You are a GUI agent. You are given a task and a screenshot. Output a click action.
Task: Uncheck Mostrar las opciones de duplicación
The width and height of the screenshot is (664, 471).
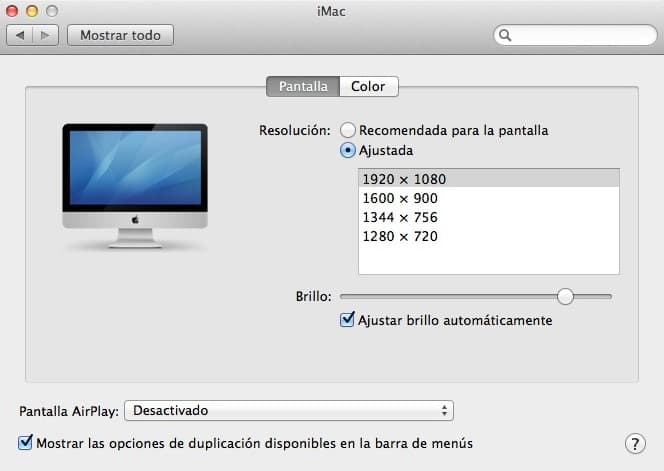pyautogui.click(x=26, y=442)
